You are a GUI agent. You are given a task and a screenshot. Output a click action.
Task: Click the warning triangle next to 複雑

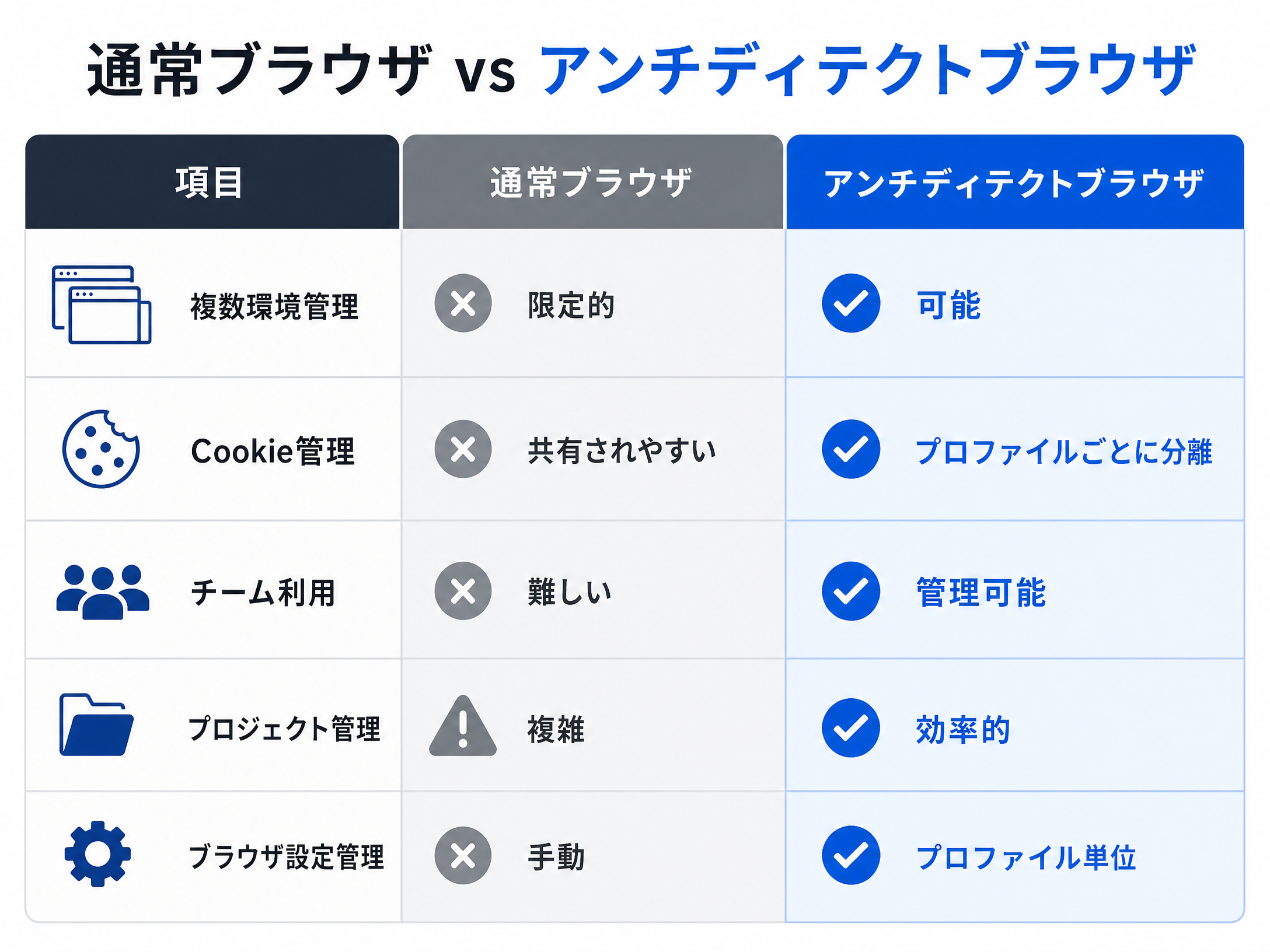pos(463,726)
